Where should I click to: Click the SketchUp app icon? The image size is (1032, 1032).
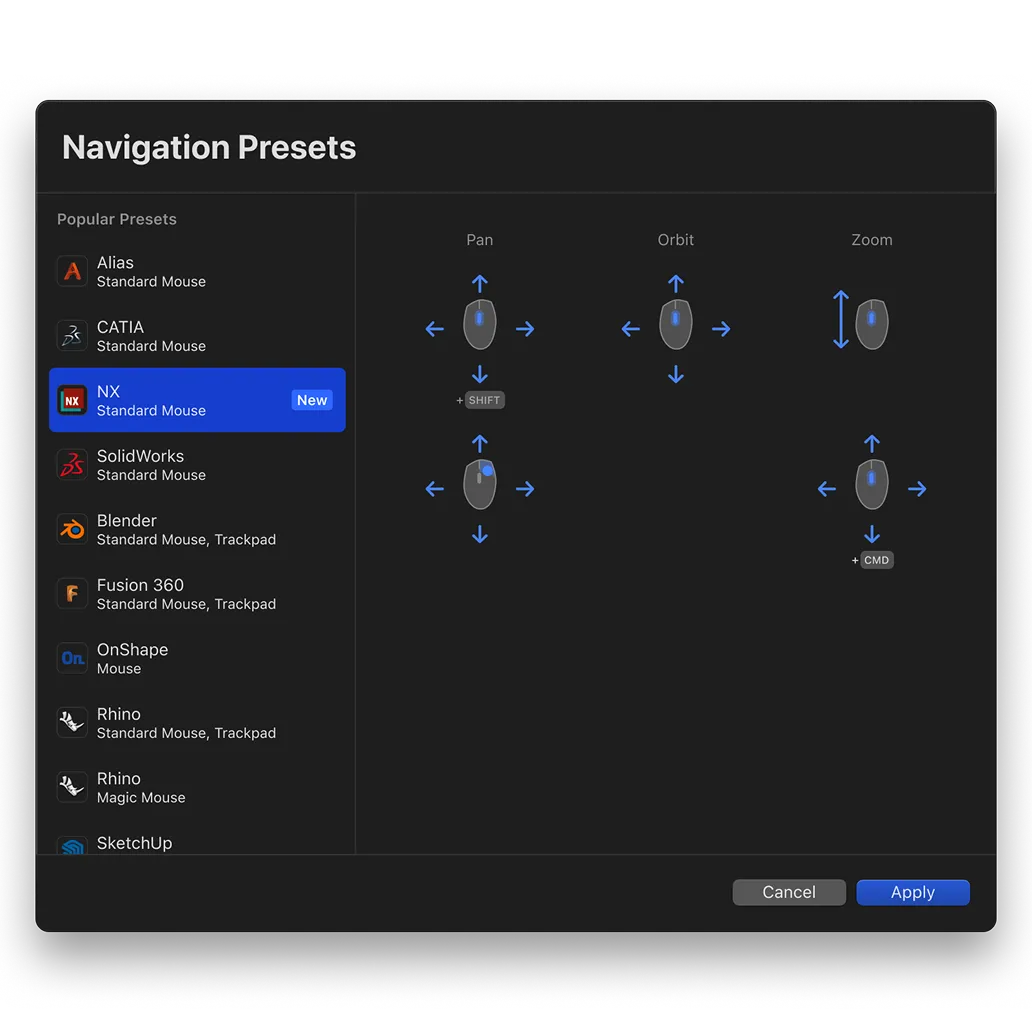72,846
